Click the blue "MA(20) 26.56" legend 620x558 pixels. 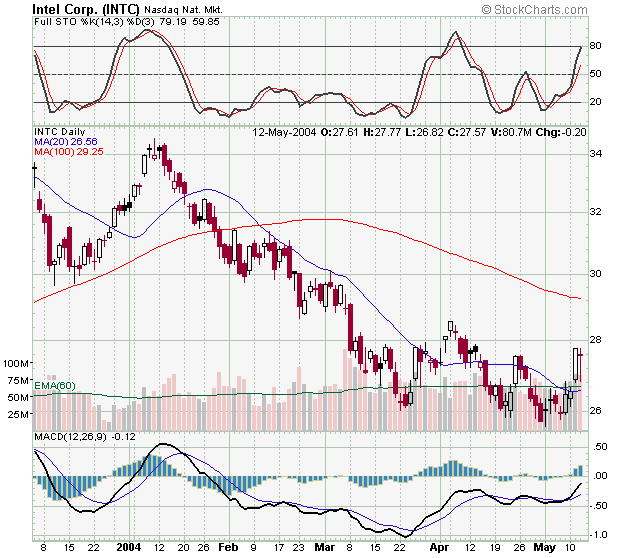pyautogui.click(x=66, y=141)
